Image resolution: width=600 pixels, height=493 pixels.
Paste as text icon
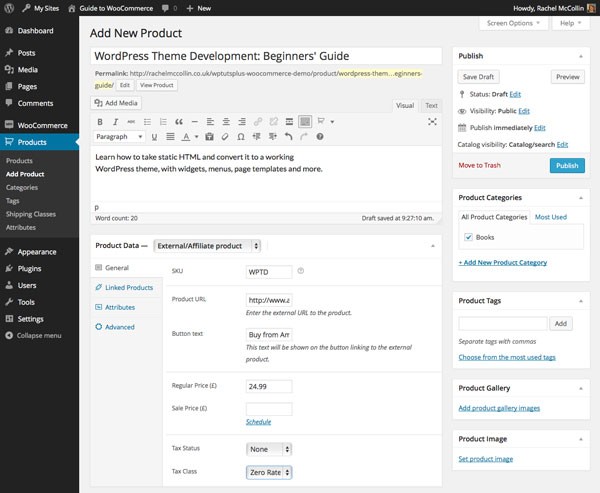(209, 137)
